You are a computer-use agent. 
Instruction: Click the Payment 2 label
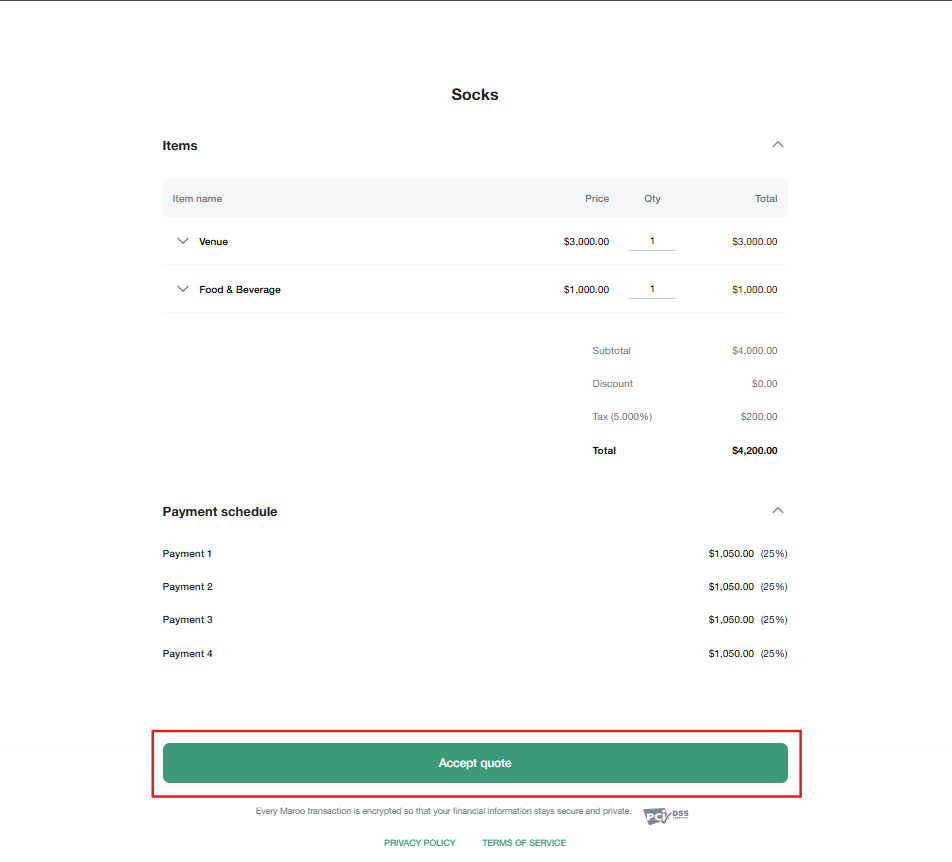[x=187, y=587]
